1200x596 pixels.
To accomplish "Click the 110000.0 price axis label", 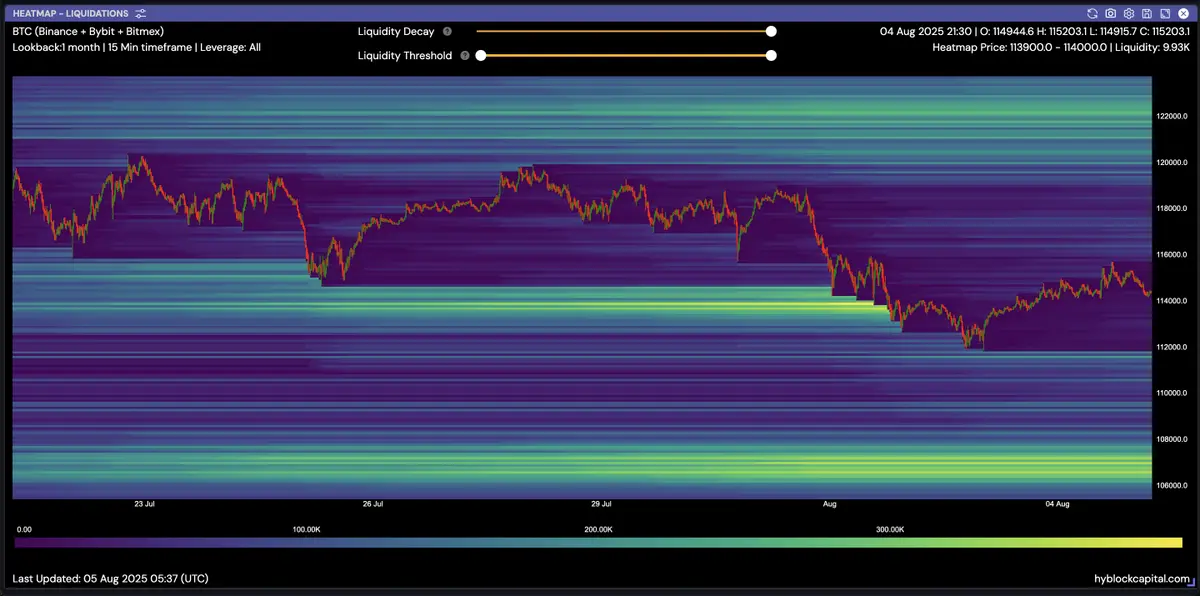I will click(1173, 393).
